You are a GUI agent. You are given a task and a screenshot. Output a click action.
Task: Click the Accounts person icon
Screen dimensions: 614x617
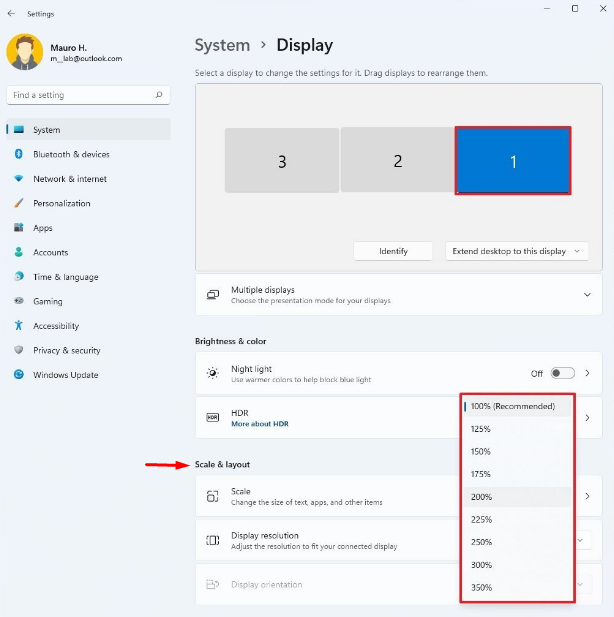coord(18,252)
